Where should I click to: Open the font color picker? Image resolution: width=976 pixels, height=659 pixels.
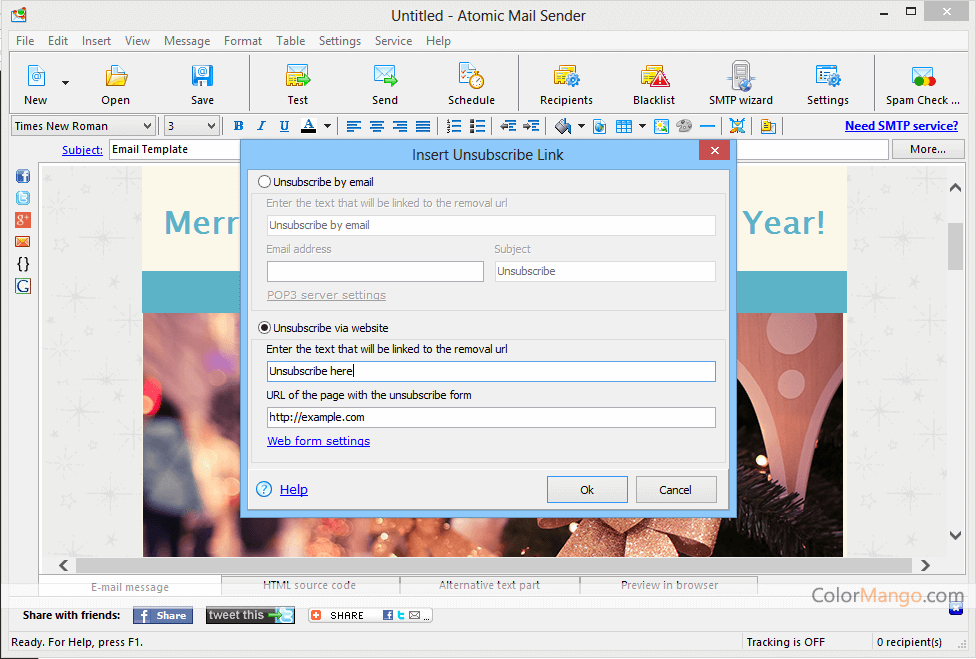coord(329,126)
